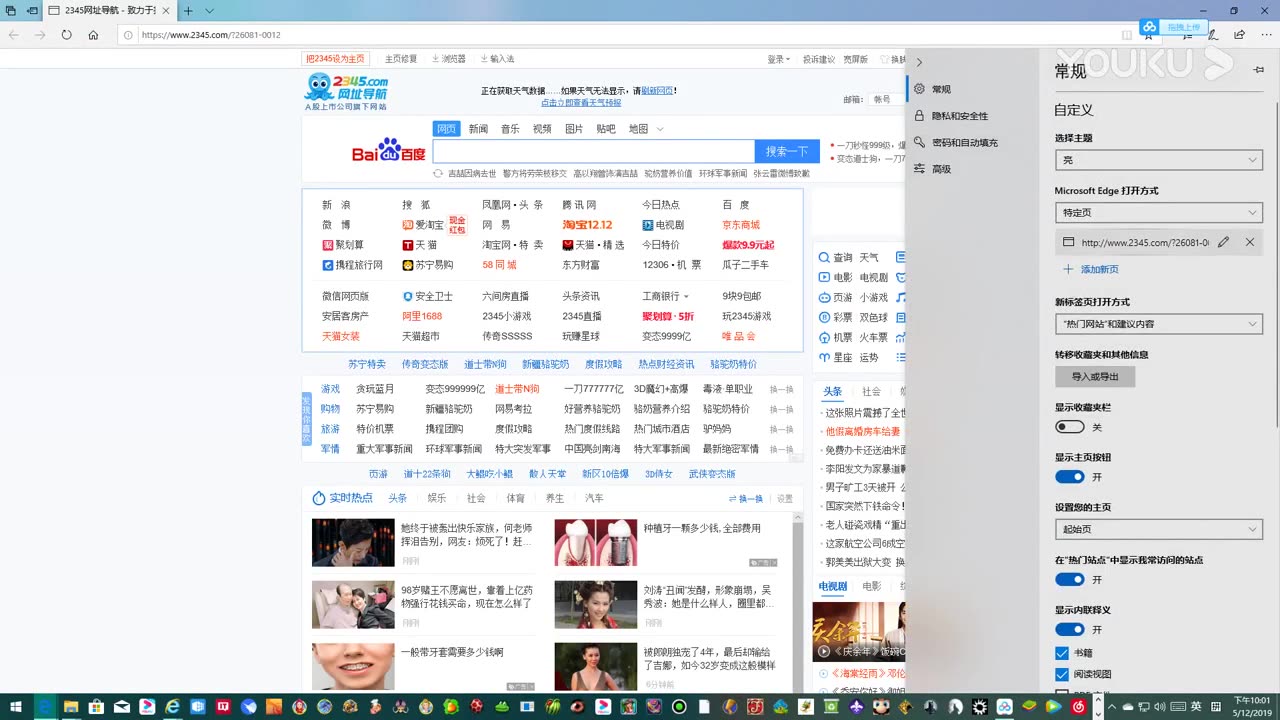Click the plus icon to add new page
1280x720 pixels.
tap(1068, 269)
